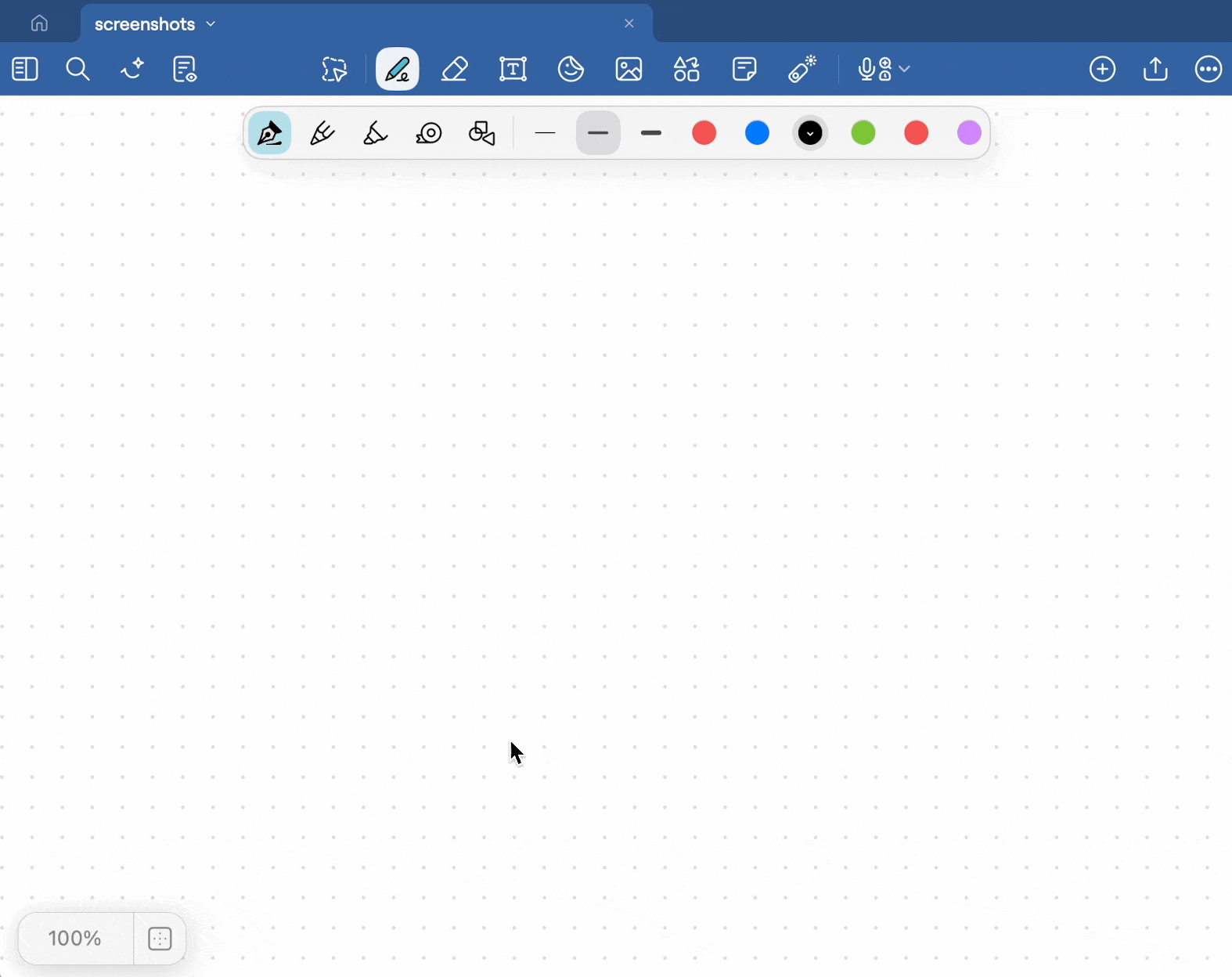The height and width of the screenshot is (977, 1232).
Task: Set thin stroke thickness
Action: (545, 133)
